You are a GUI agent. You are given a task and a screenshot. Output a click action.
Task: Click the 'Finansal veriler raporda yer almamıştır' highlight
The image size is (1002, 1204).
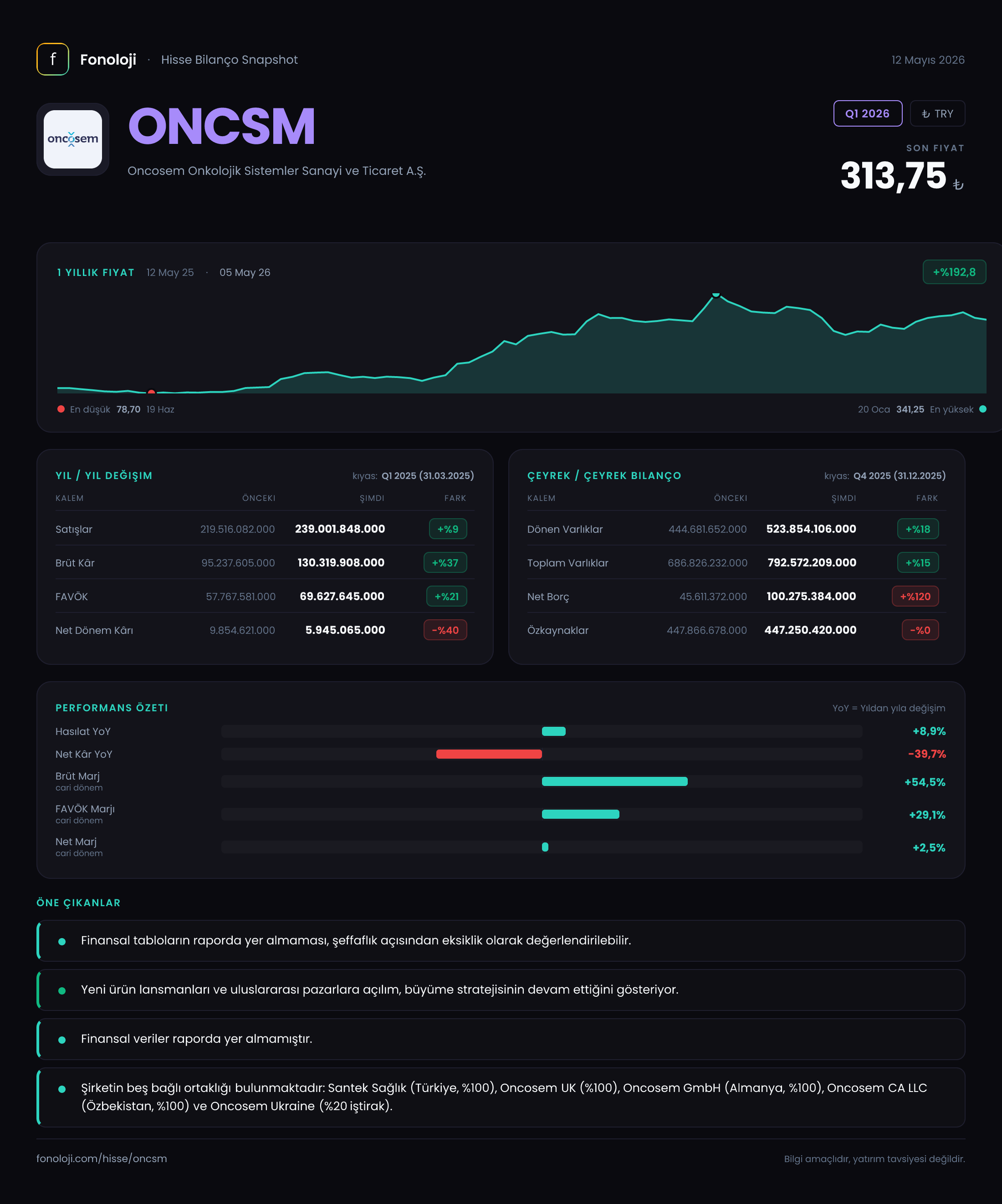click(501, 1039)
